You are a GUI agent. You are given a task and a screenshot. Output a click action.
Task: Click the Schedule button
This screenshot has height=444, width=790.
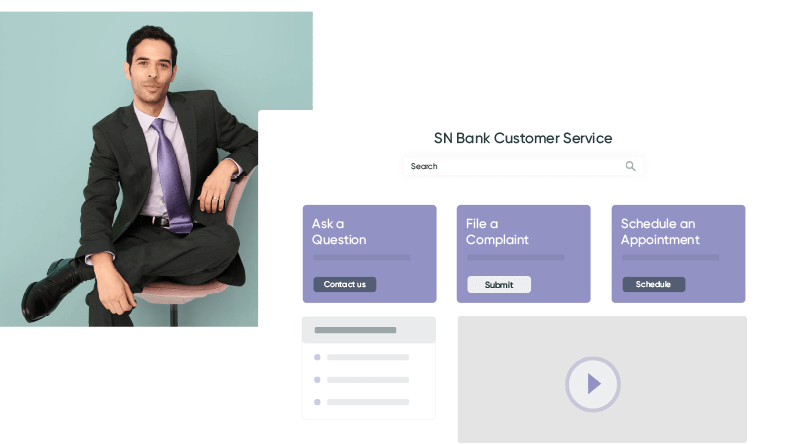tap(653, 284)
